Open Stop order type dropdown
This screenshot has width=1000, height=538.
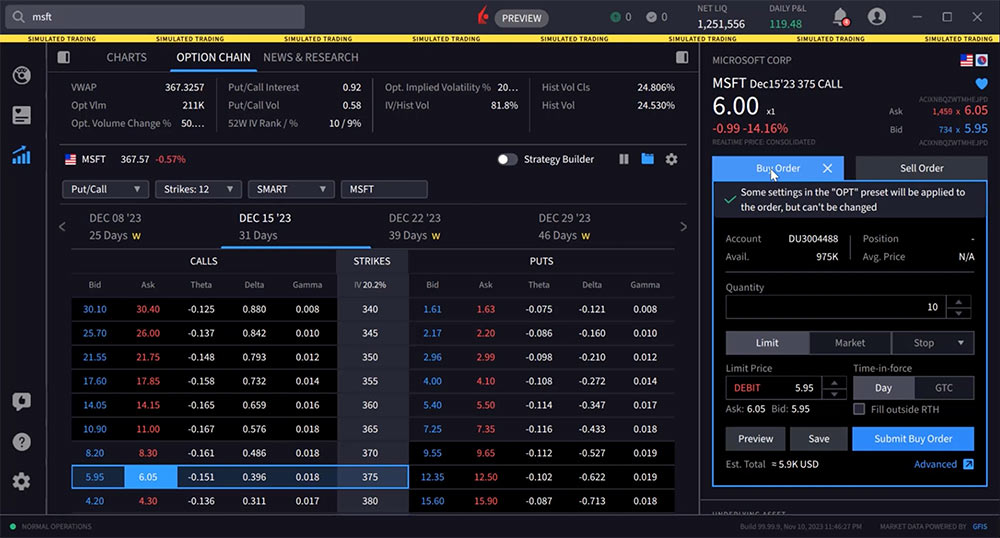933,343
